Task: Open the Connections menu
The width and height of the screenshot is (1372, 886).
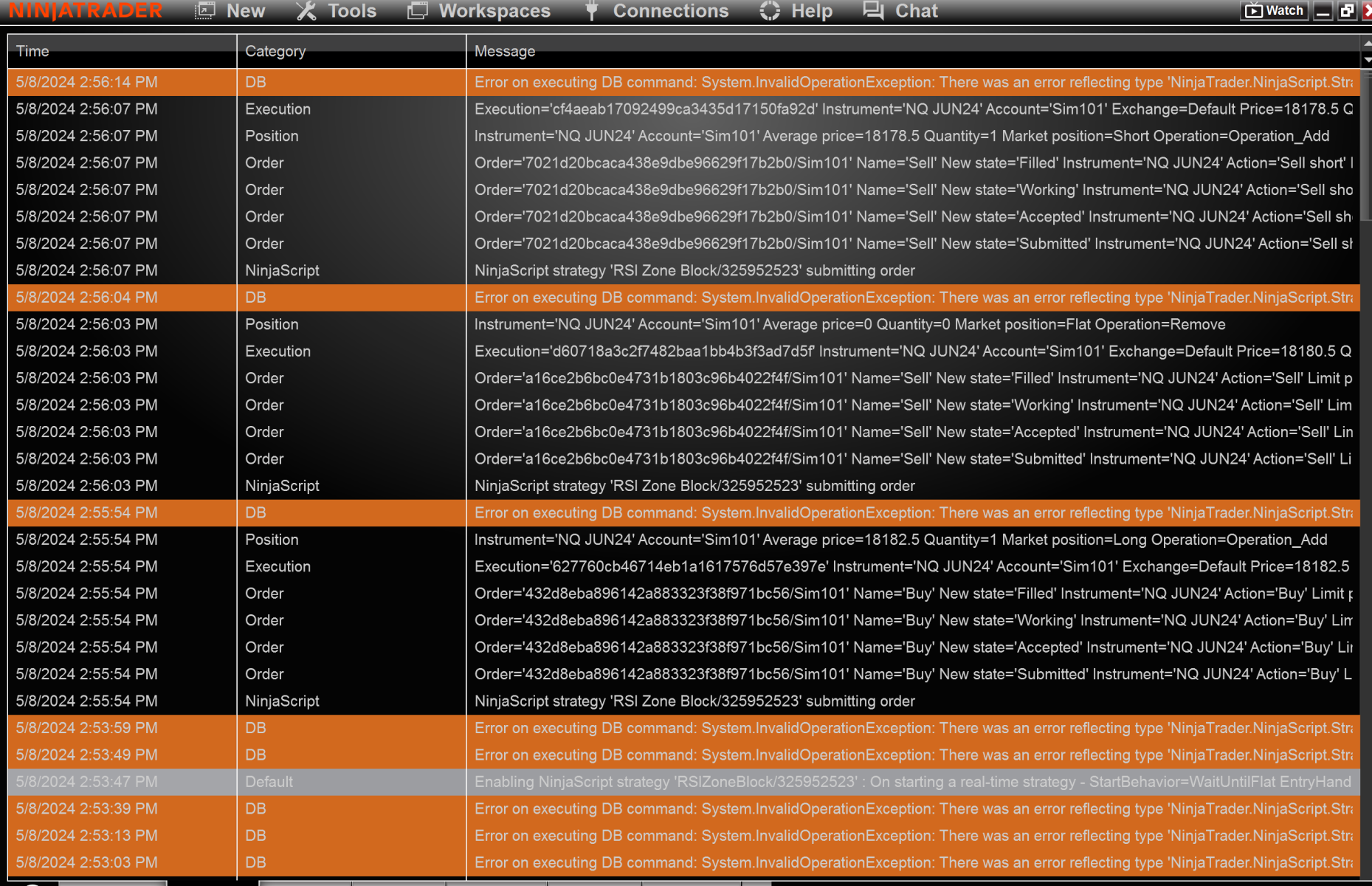Action: point(656,11)
